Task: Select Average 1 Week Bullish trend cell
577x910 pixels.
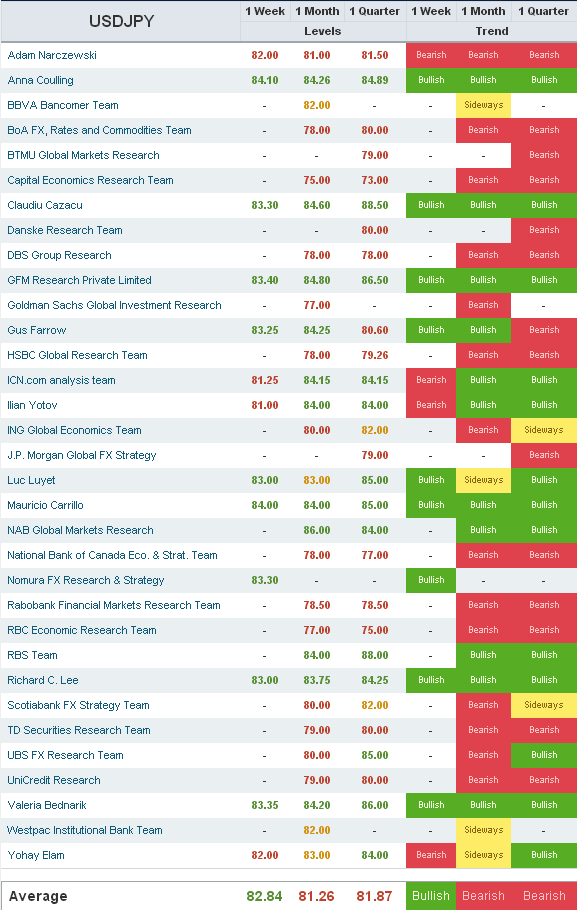Action: (431, 896)
